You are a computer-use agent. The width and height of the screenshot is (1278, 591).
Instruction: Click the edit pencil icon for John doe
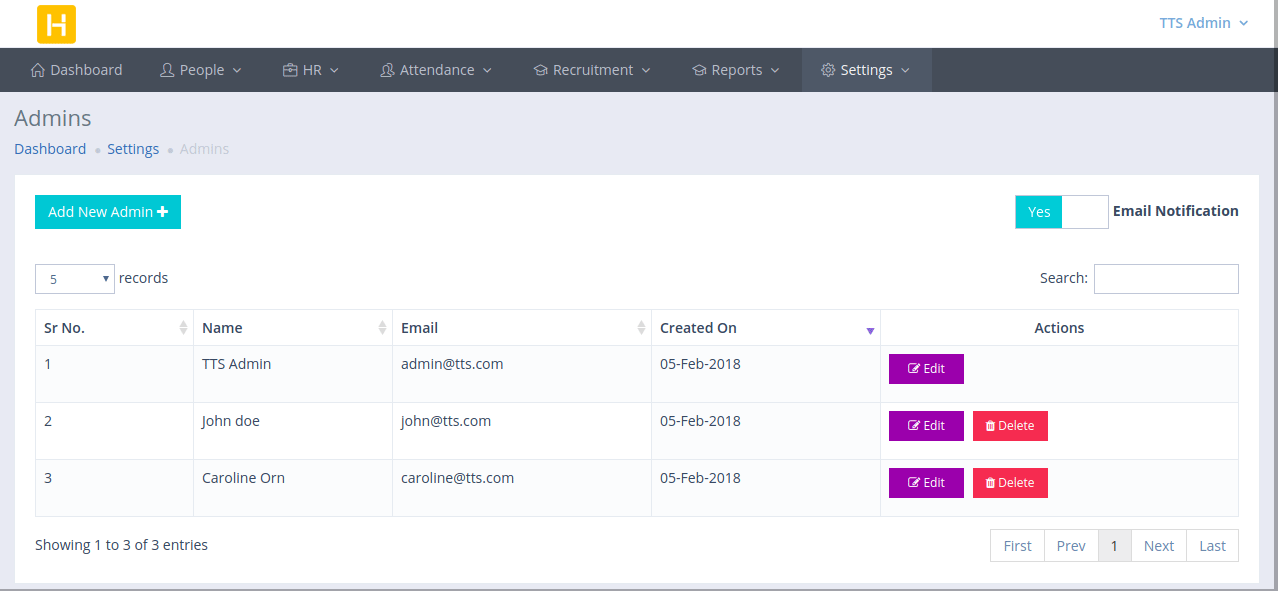pos(912,425)
